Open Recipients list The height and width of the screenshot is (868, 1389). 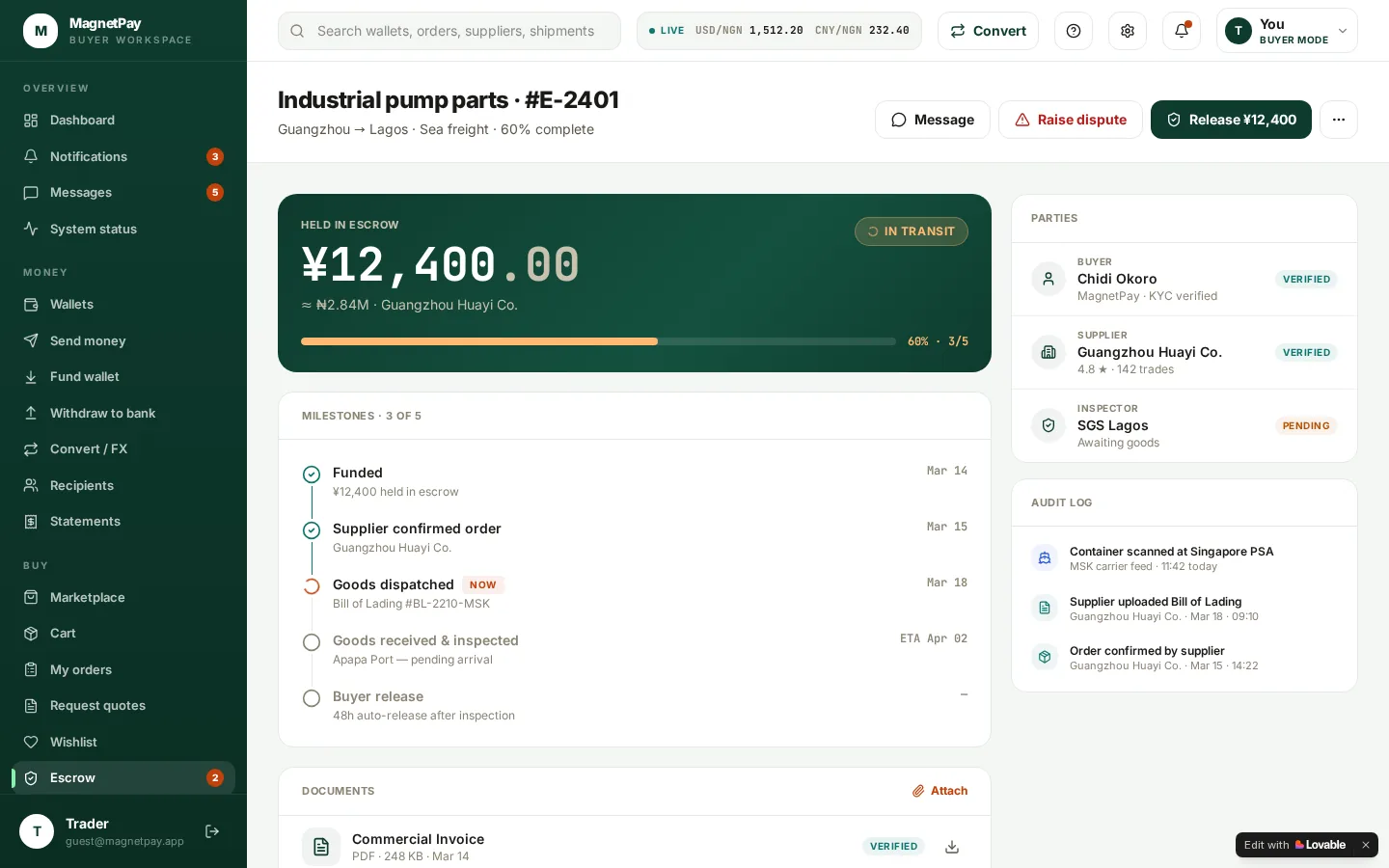coord(123,485)
